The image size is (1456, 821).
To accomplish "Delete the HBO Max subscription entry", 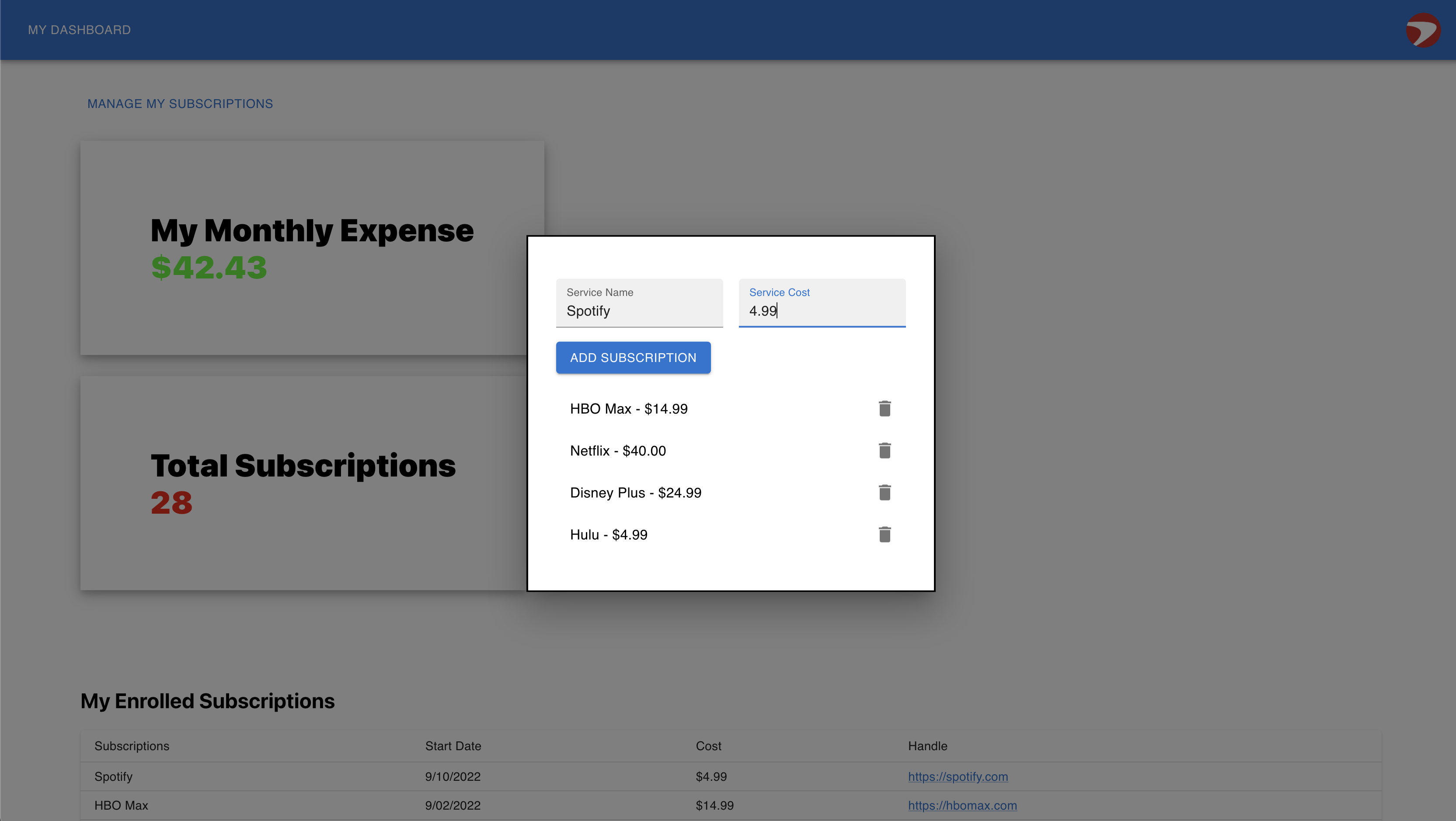I will 885,408.
